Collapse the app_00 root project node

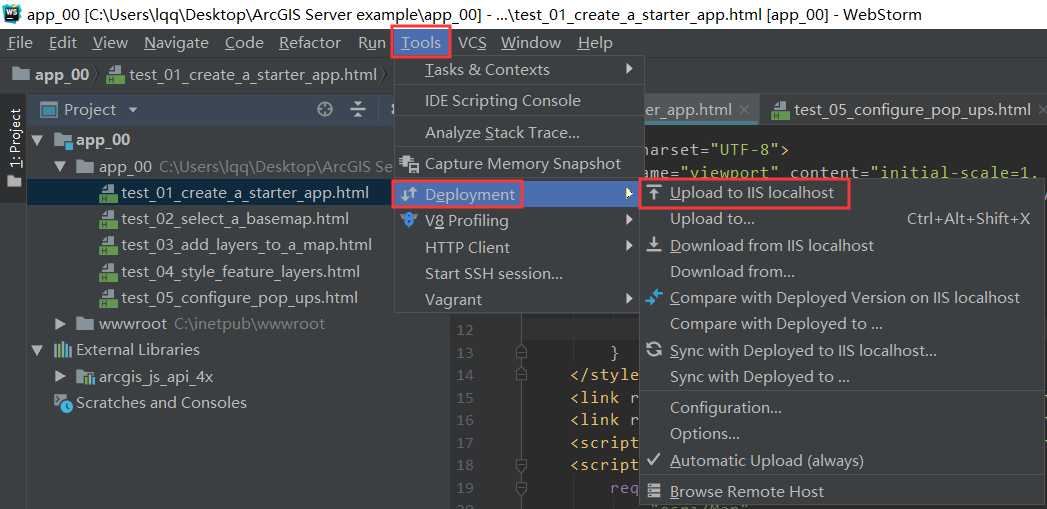tap(37, 140)
